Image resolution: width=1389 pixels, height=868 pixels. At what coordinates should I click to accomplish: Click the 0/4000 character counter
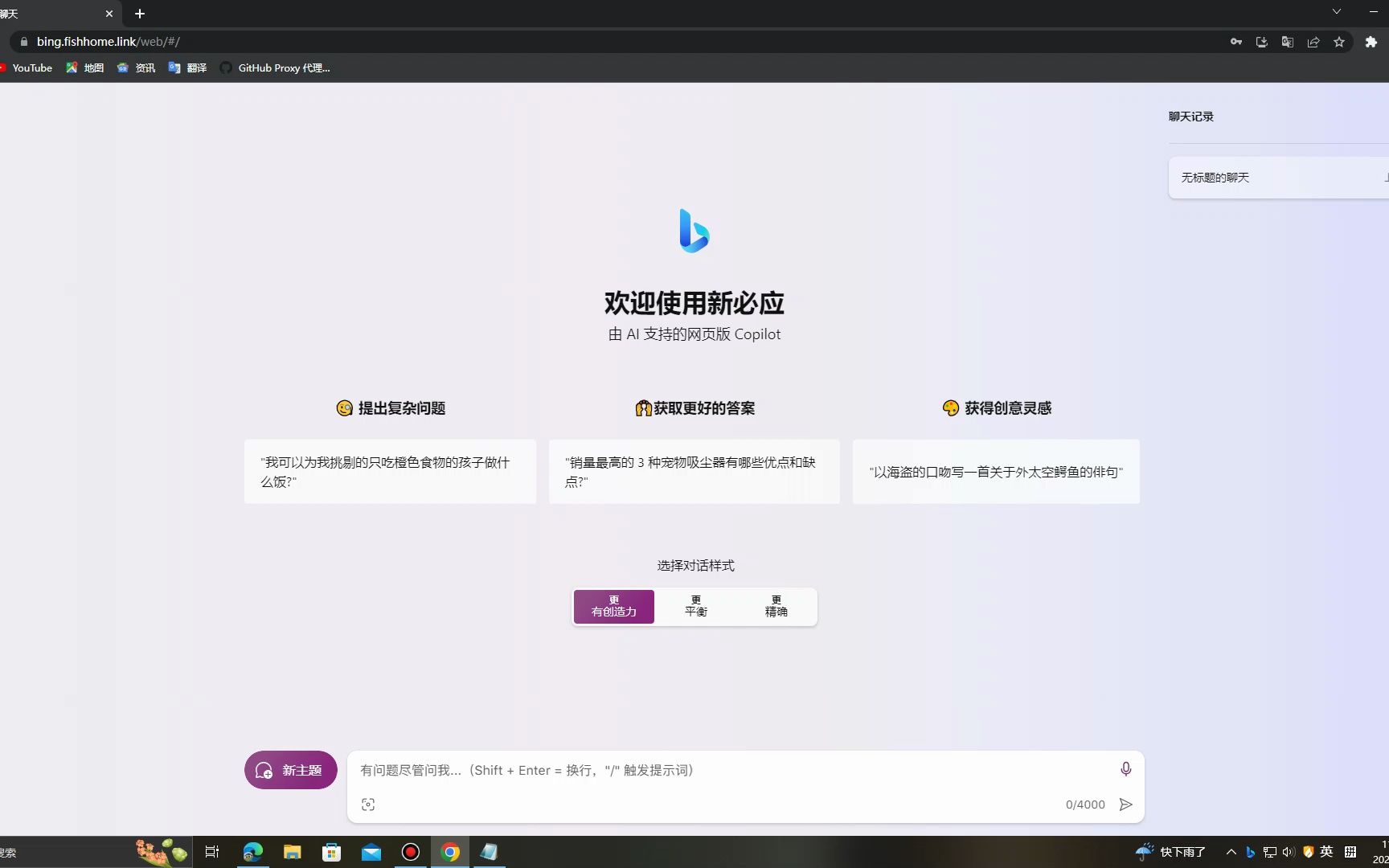[1085, 805]
